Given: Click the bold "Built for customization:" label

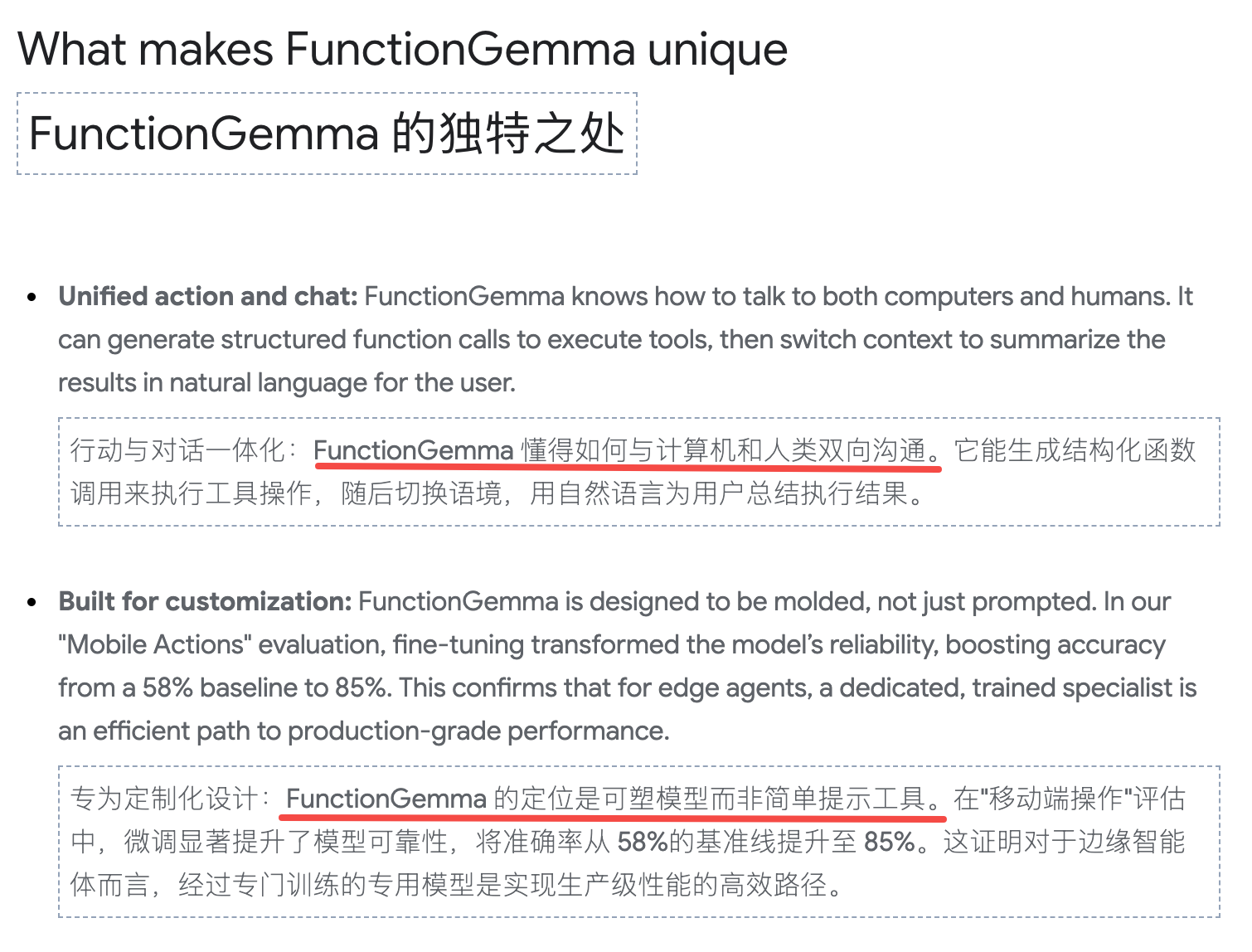Looking at the screenshot, I should 206,602.
